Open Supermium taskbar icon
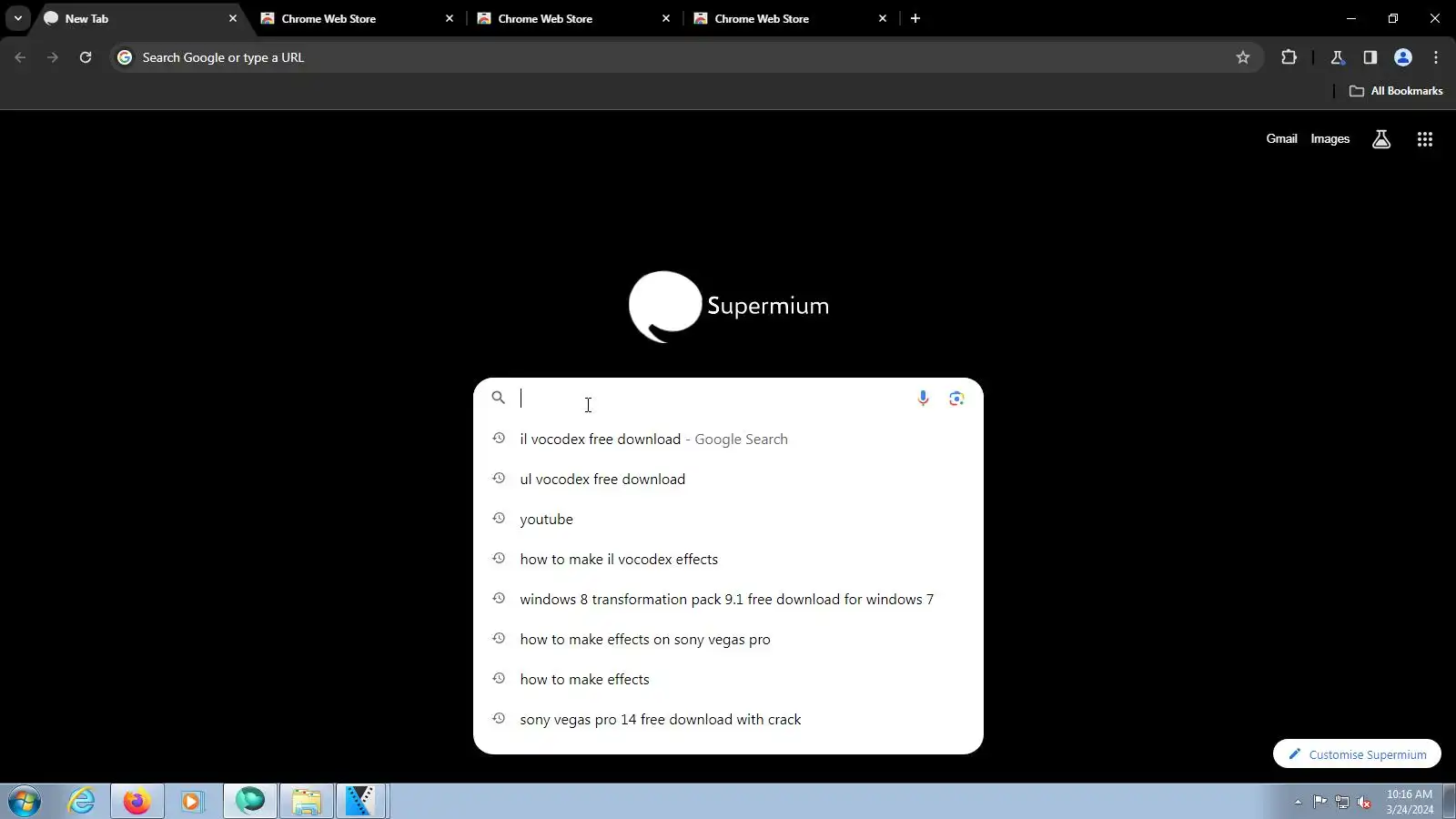Viewport: 1456px width, 819px height. tap(249, 802)
